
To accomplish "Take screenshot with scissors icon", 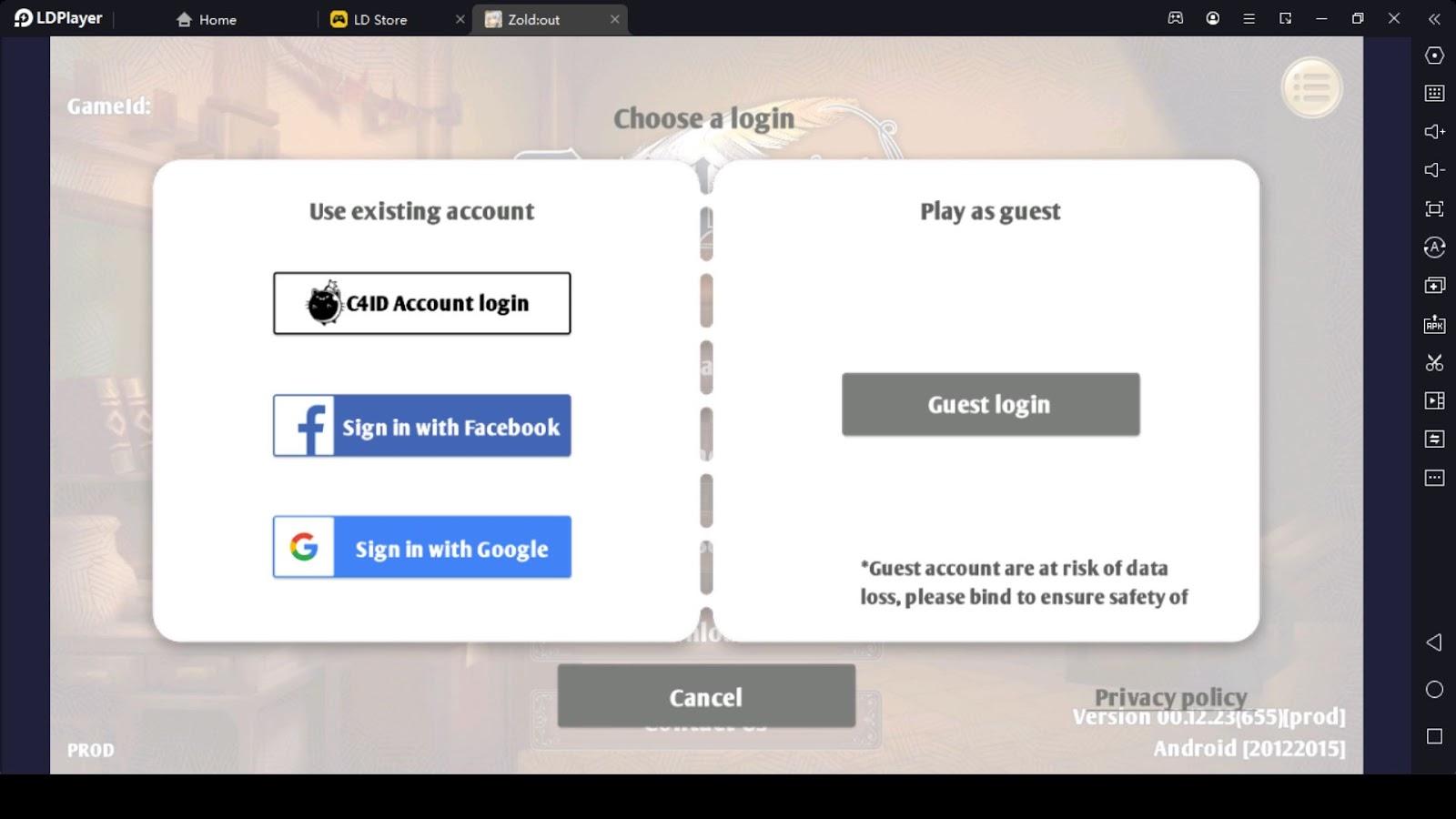I will 1434,362.
